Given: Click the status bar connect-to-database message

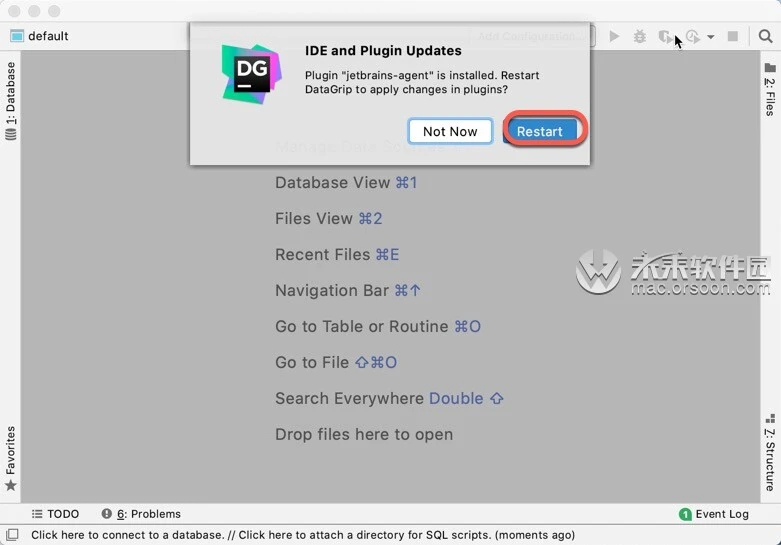Looking at the screenshot, I should point(303,535).
